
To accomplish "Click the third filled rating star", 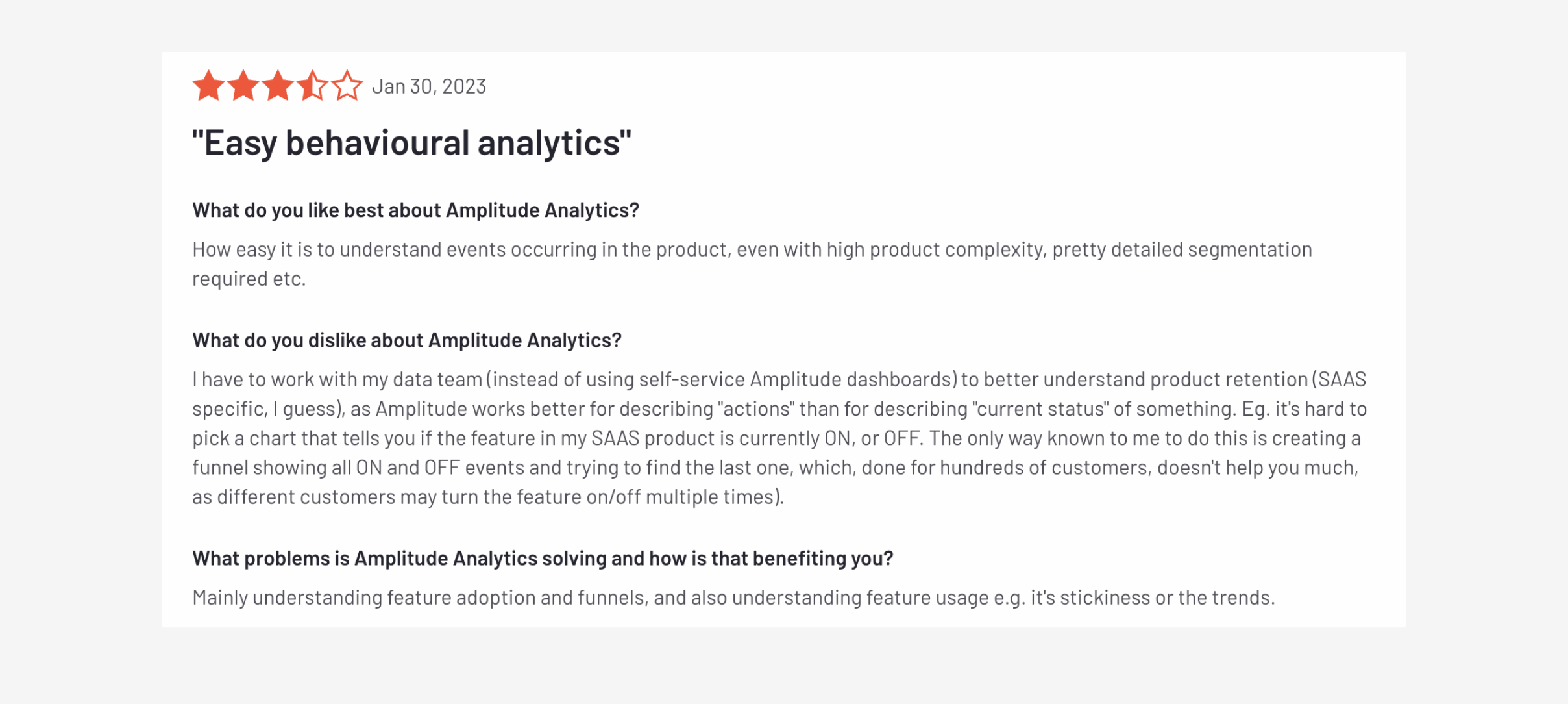I will [278, 86].
